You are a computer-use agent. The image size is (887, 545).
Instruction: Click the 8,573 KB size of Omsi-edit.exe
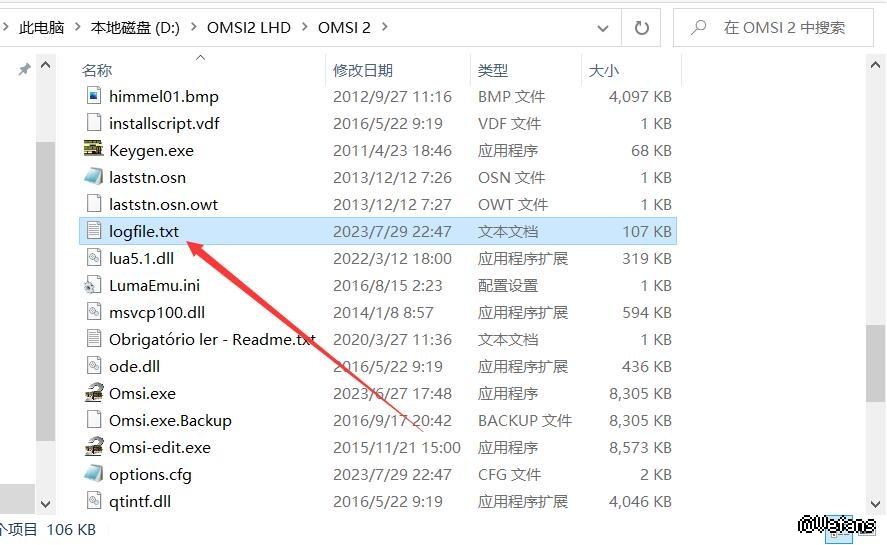(640, 447)
